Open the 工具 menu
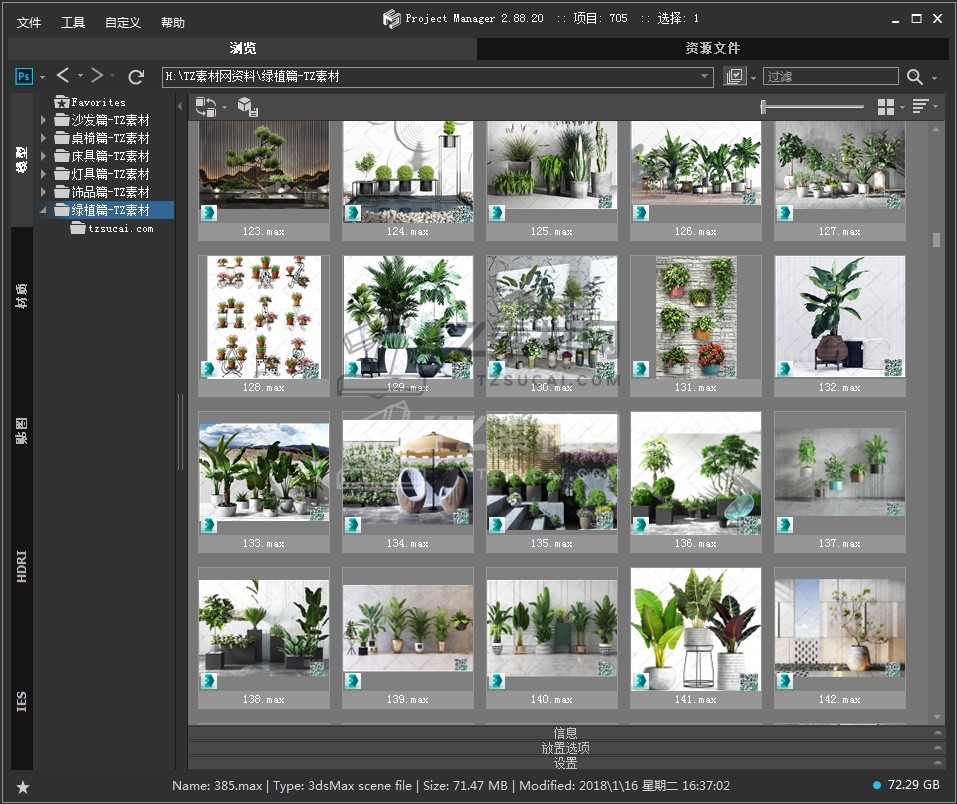This screenshot has width=957, height=804. point(73,22)
